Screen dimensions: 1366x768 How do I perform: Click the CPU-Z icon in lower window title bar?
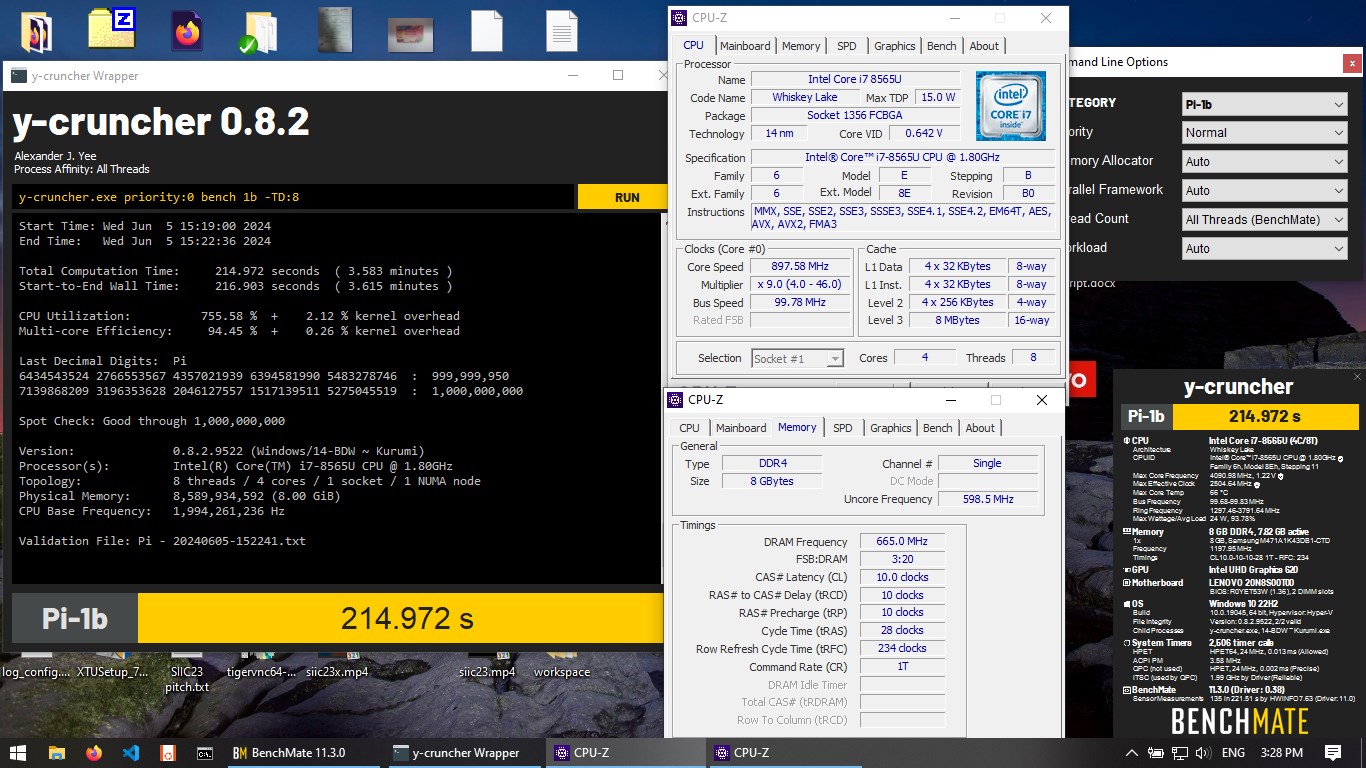click(x=675, y=400)
